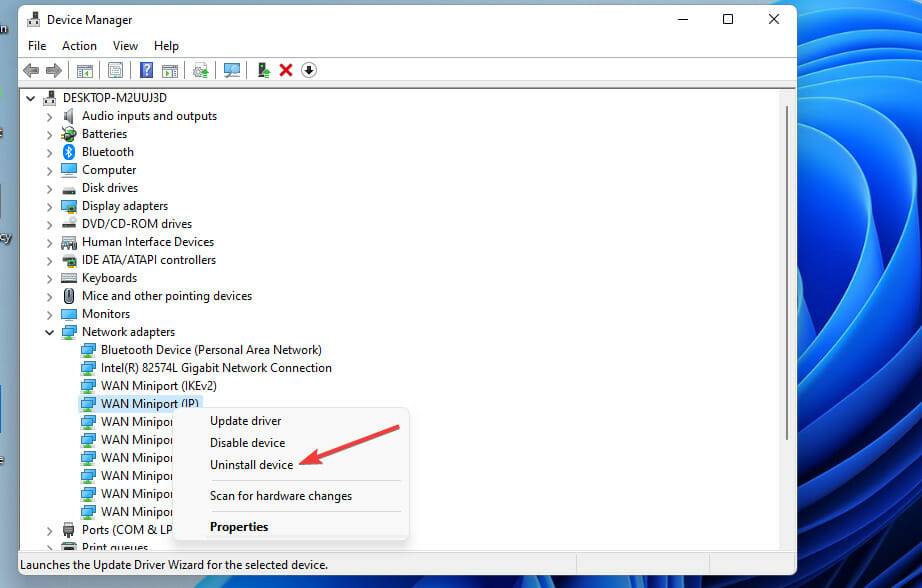Click the blue Help question-mark icon
The height and width of the screenshot is (588, 922).
[146, 71]
